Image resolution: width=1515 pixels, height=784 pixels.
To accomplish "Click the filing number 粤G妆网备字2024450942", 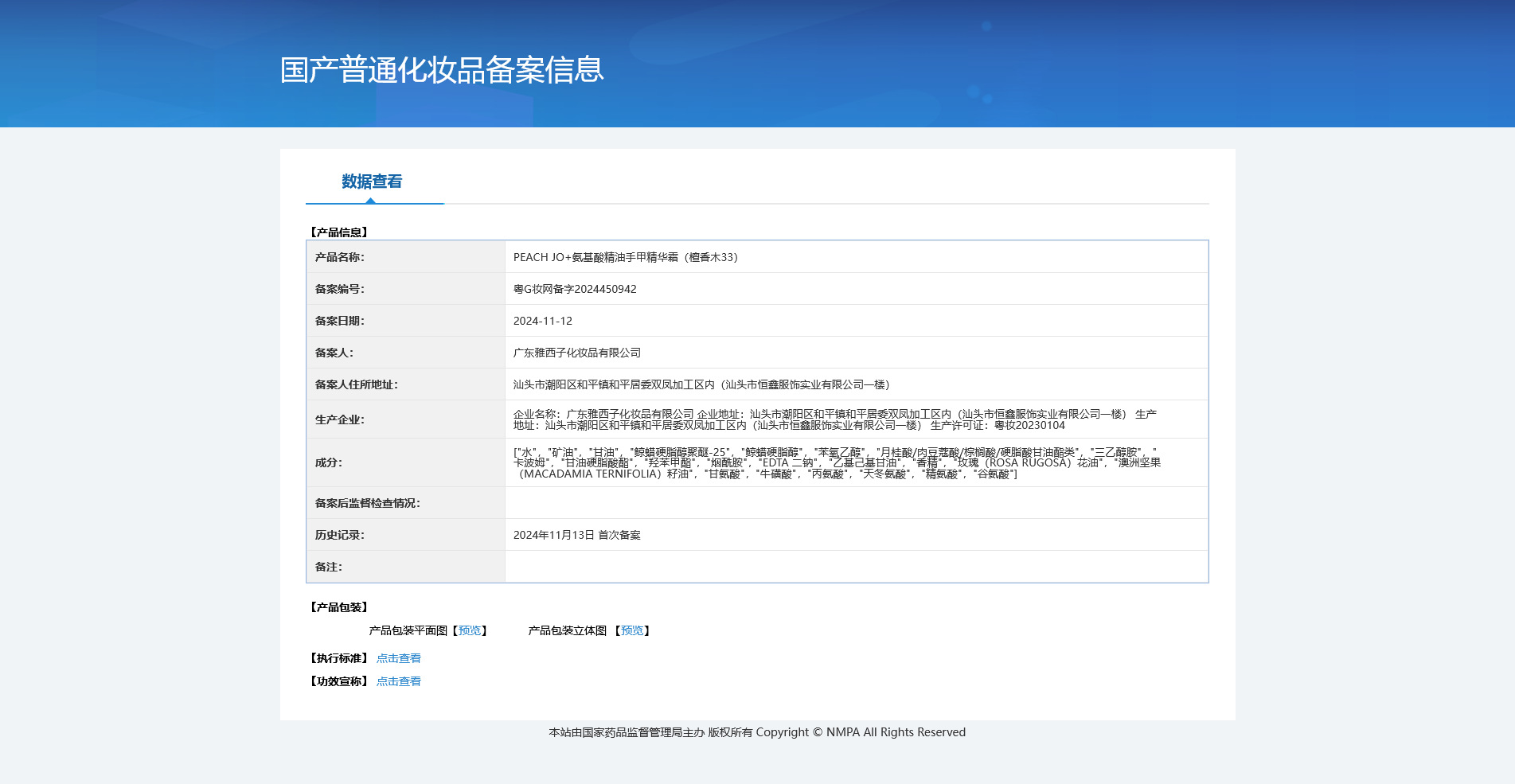I will click(x=574, y=289).
